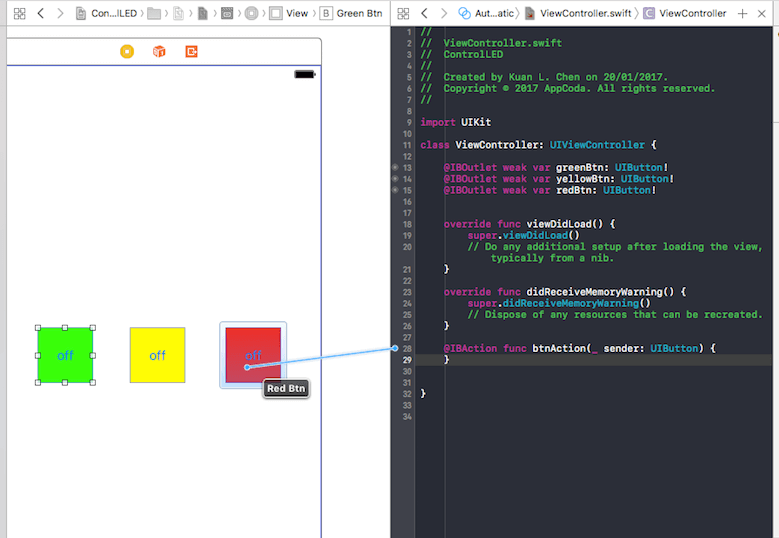Click line number 29 in gutter
The height and width of the screenshot is (538, 779).
[407, 360]
